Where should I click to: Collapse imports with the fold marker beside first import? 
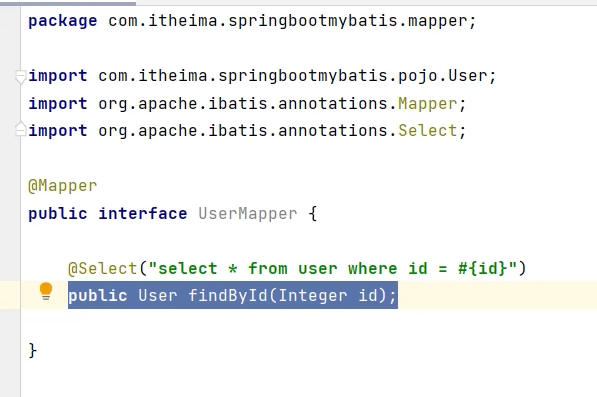click(21, 77)
